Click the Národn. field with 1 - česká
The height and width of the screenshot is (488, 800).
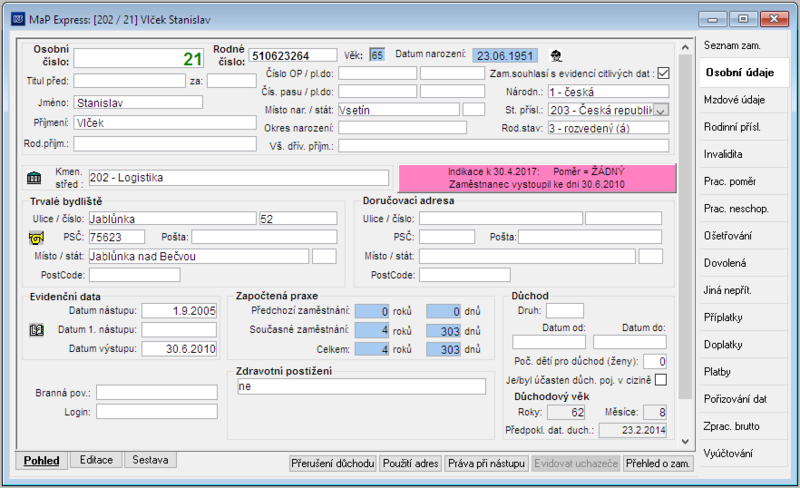coord(608,92)
